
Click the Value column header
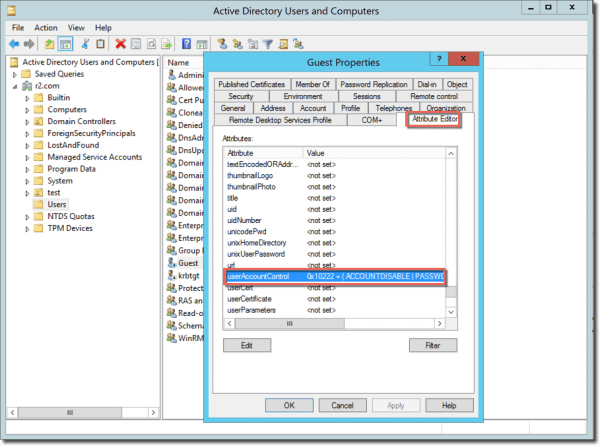click(x=374, y=153)
